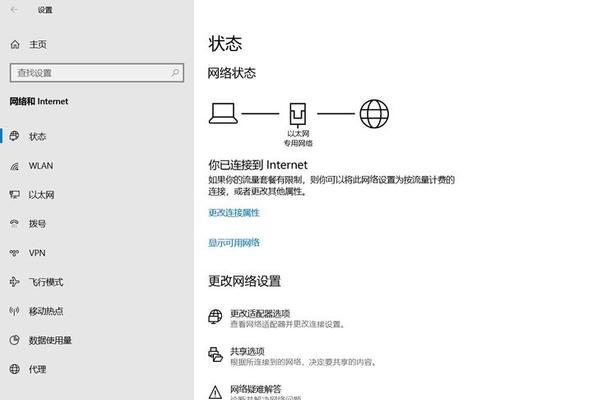The height and width of the screenshot is (400, 592).
Task: Select the WLAN signal icon in the sidebar
Action: [14, 166]
